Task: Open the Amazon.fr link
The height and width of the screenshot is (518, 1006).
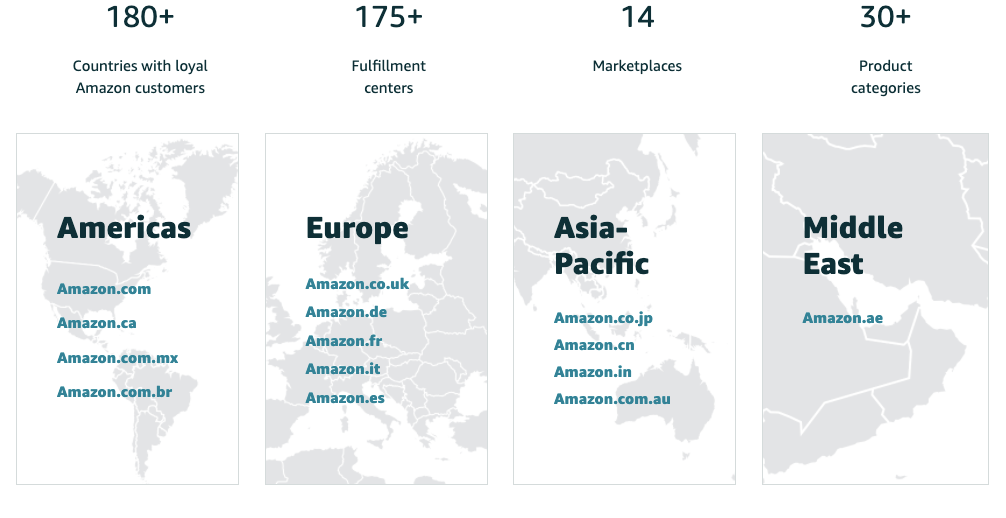Action: point(344,341)
